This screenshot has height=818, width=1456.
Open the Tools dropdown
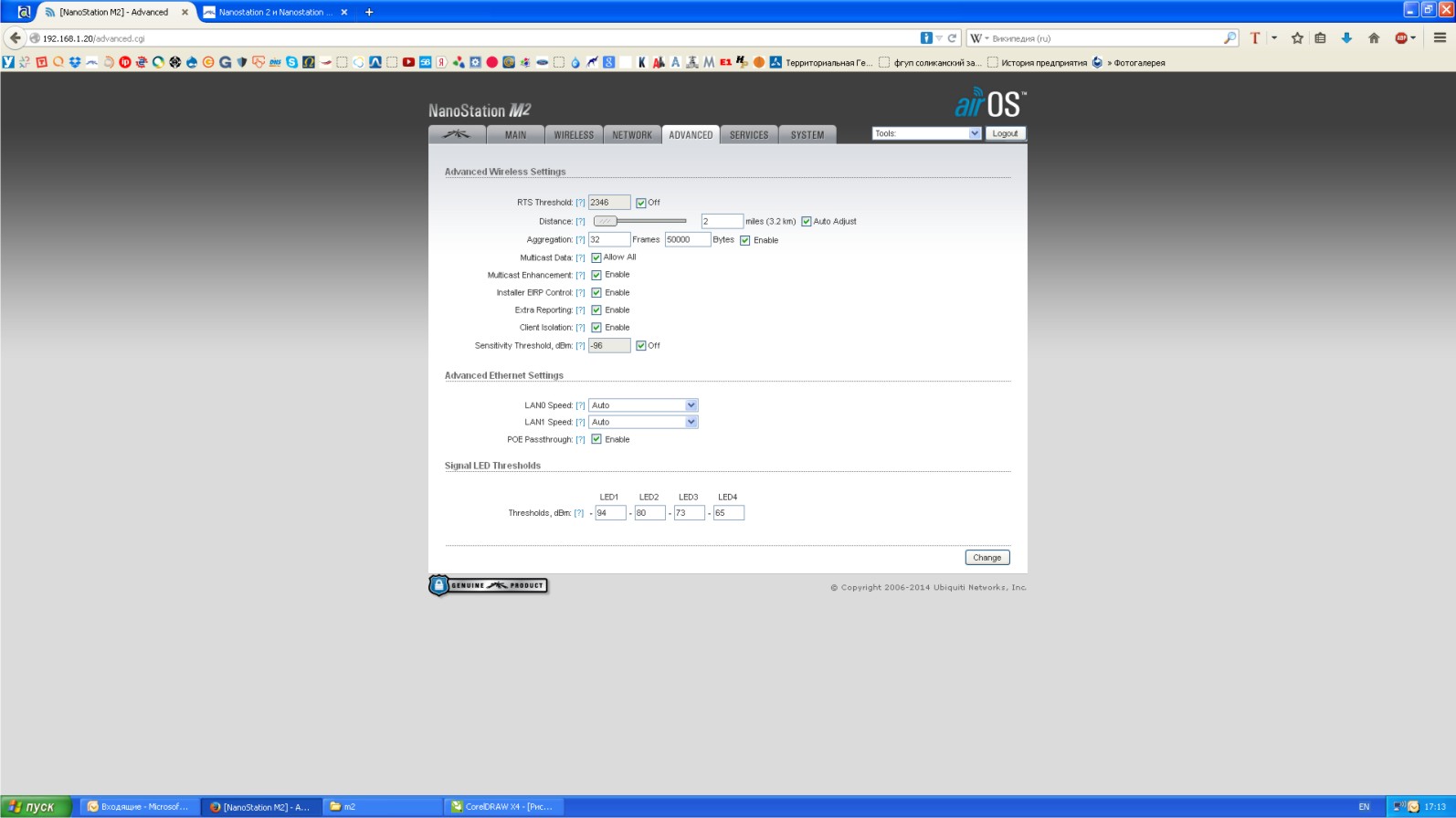(927, 133)
